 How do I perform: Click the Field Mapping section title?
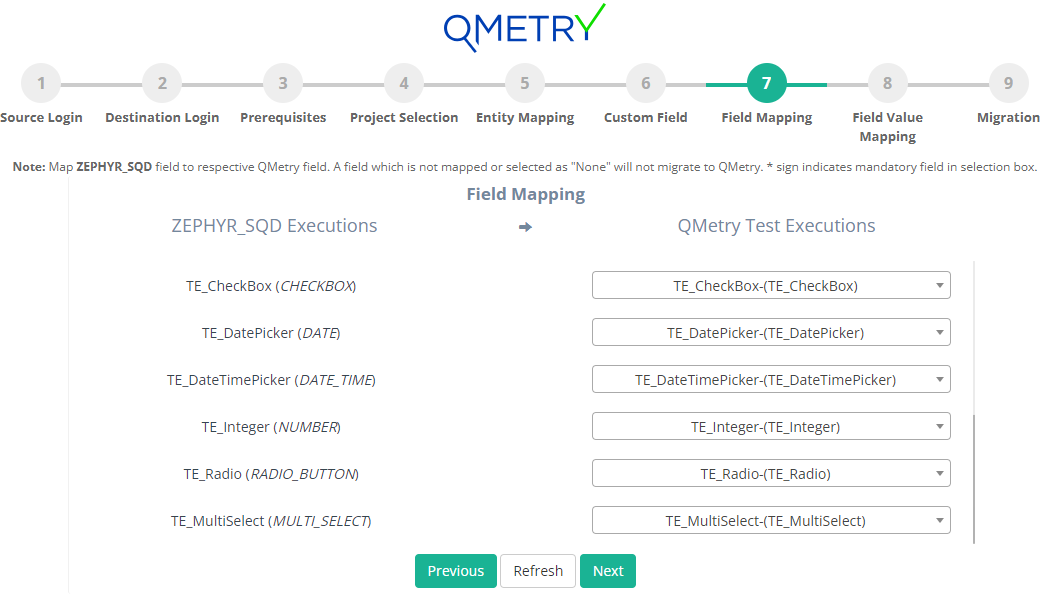(526, 194)
